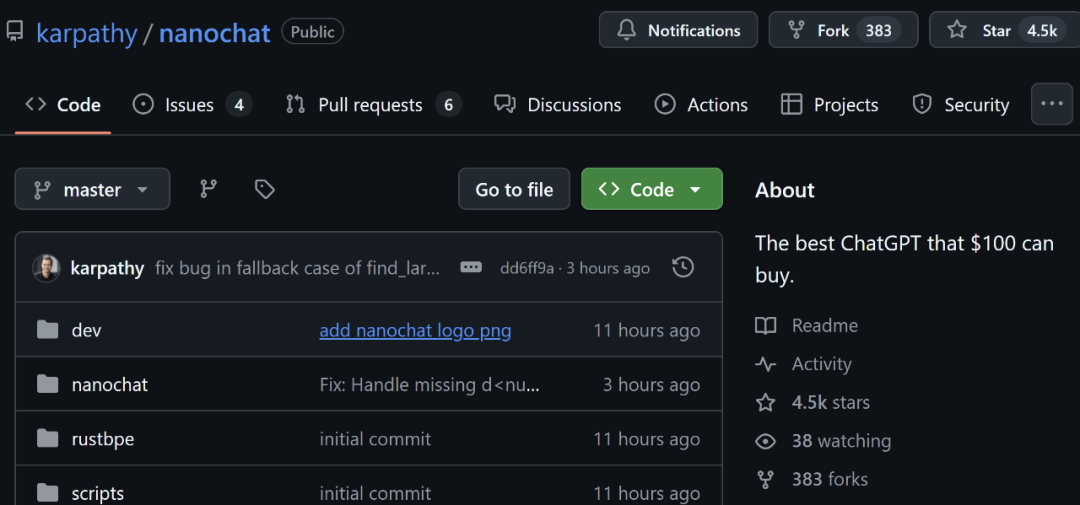Image resolution: width=1080 pixels, height=505 pixels.
Task: Open the more tabs overflow menu
Action: 1051,104
